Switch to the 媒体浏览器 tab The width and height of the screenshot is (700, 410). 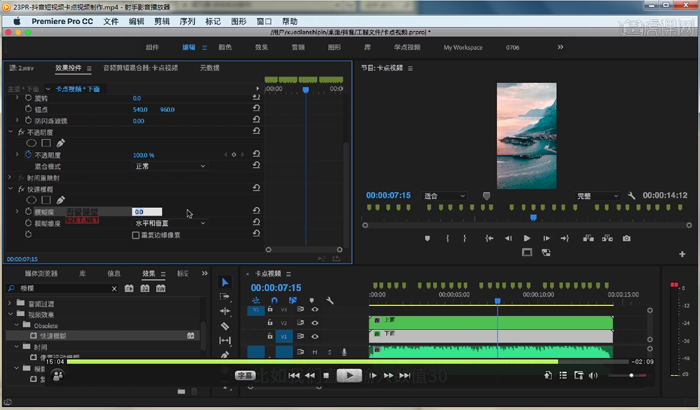point(41,272)
